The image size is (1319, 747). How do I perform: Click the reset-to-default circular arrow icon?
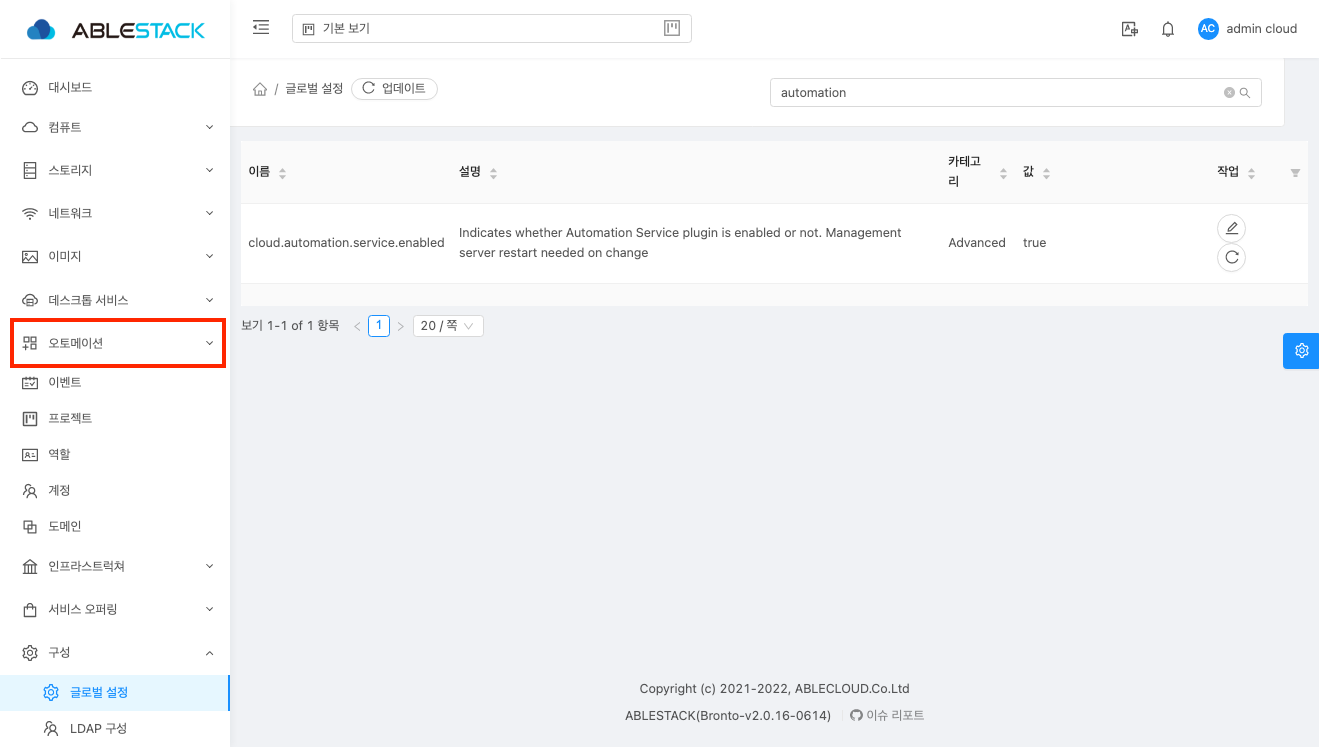1231,258
